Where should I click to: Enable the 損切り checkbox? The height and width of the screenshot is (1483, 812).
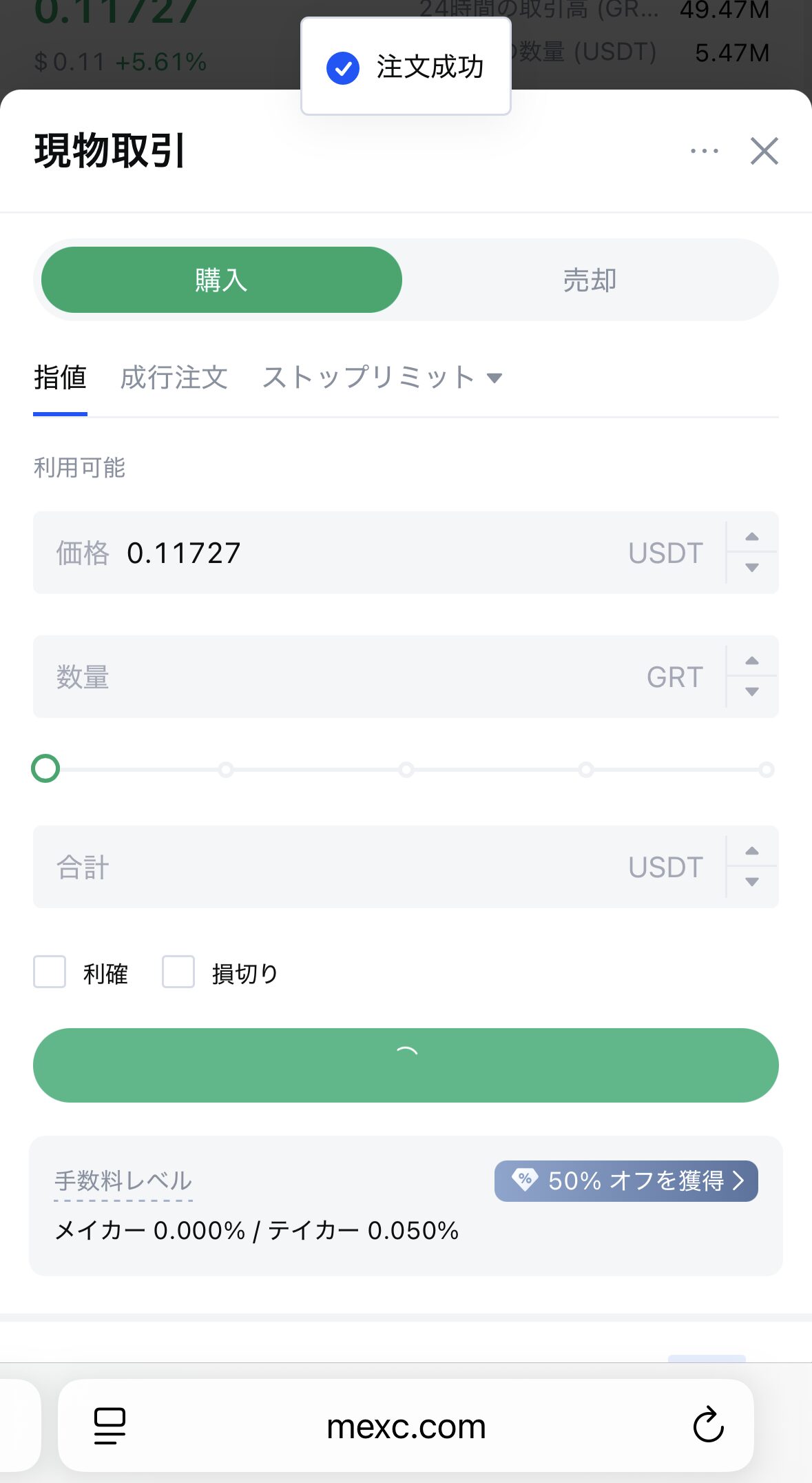point(178,972)
